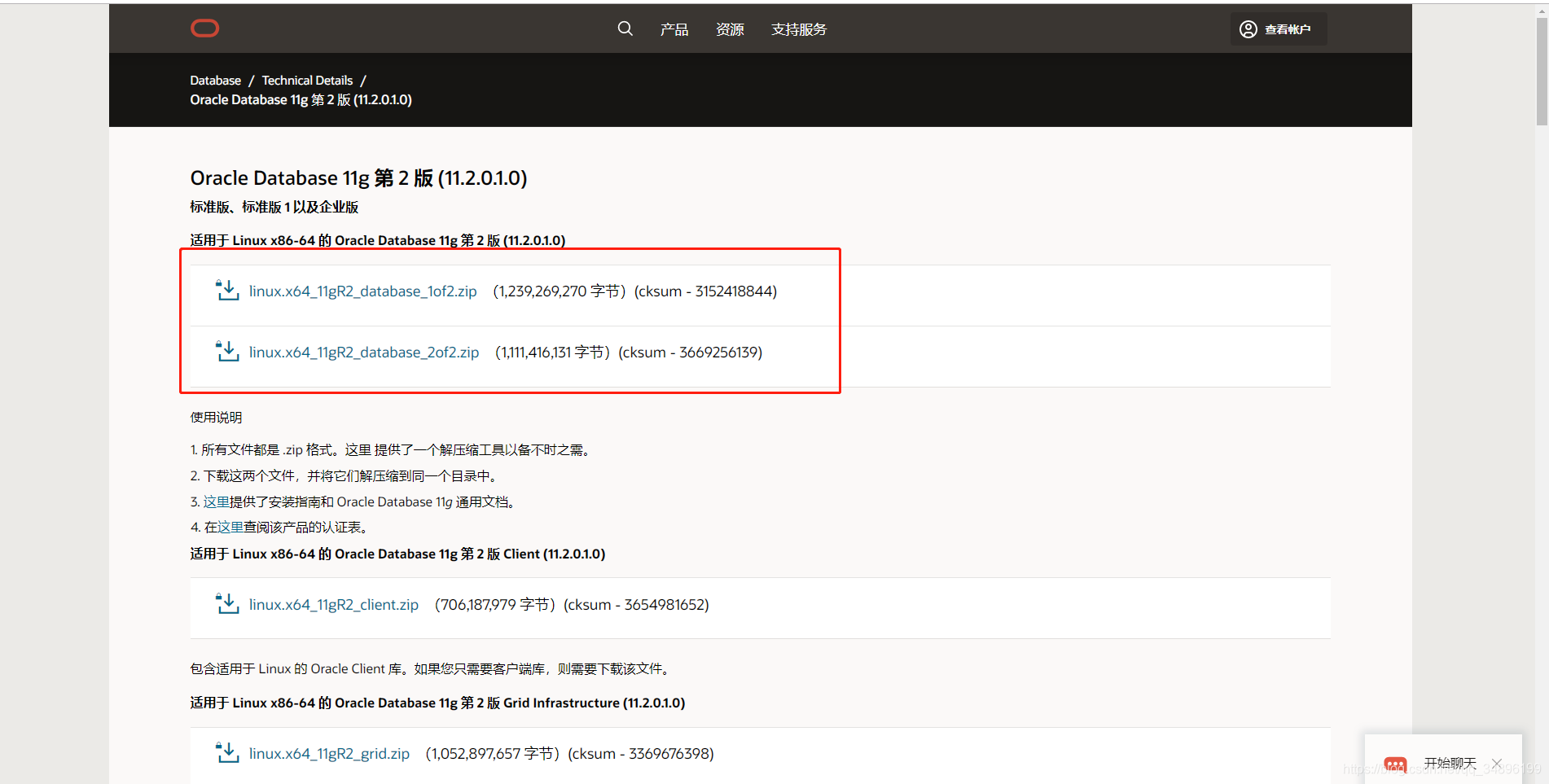Download linux.x64_11gR2_database_1of2.zip
Image resolution: width=1549 pixels, height=784 pixels.
point(363,291)
